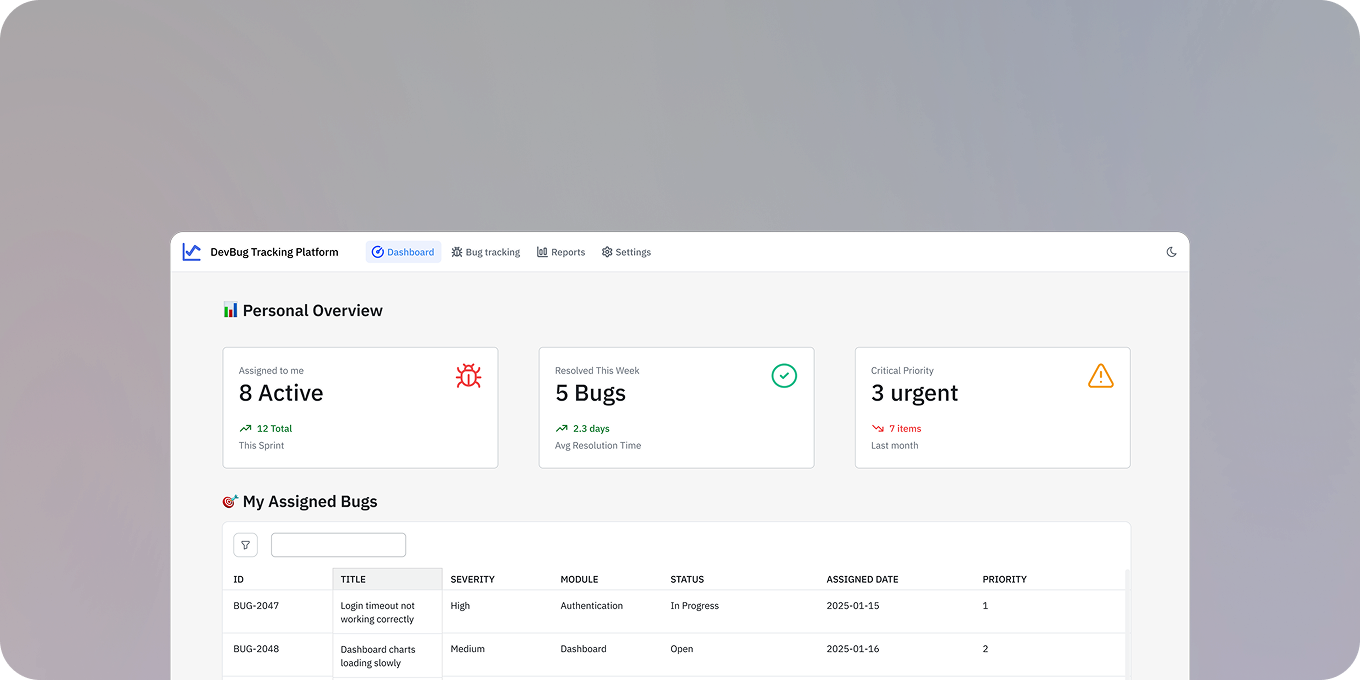The height and width of the screenshot is (680, 1360).
Task: Click the upward trend arrow next to 2.3 days
Action: point(561,428)
